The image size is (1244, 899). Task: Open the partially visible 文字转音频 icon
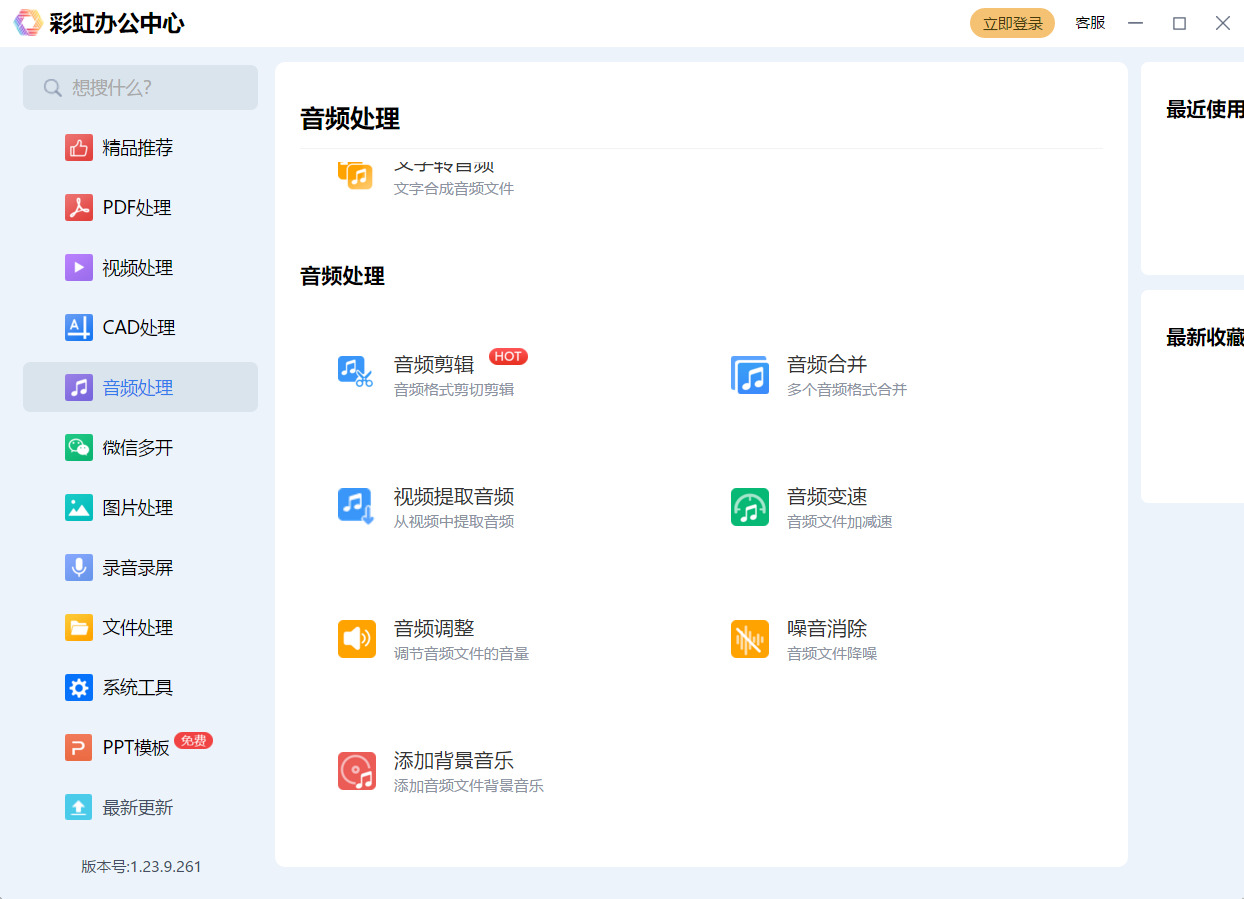(x=355, y=174)
